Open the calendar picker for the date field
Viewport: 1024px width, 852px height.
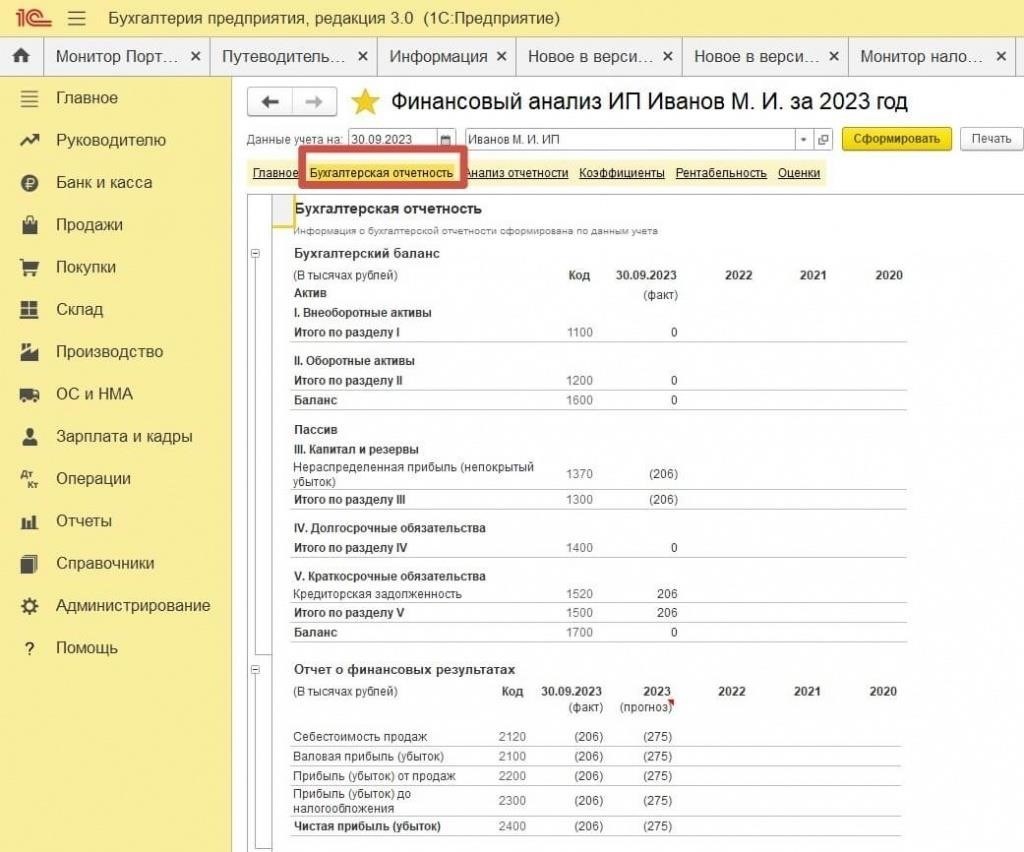click(x=446, y=140)
